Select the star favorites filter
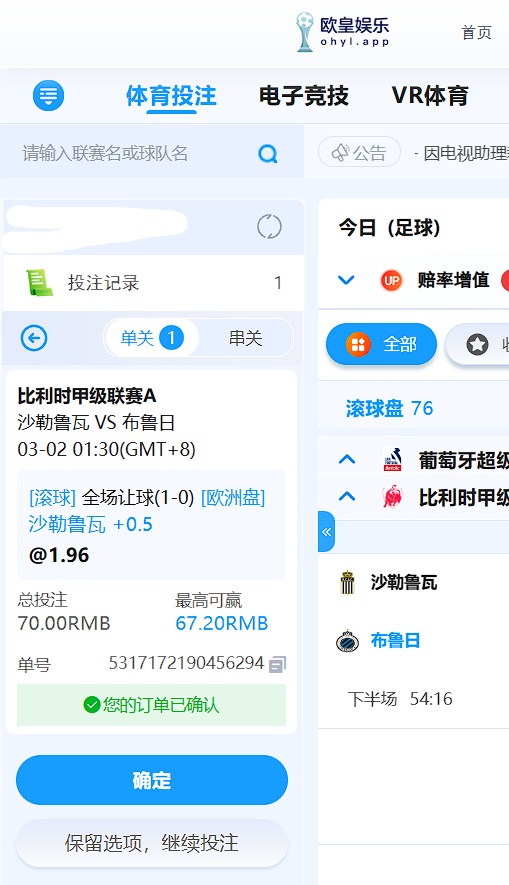The image size is (509, 885). (477, 344)
